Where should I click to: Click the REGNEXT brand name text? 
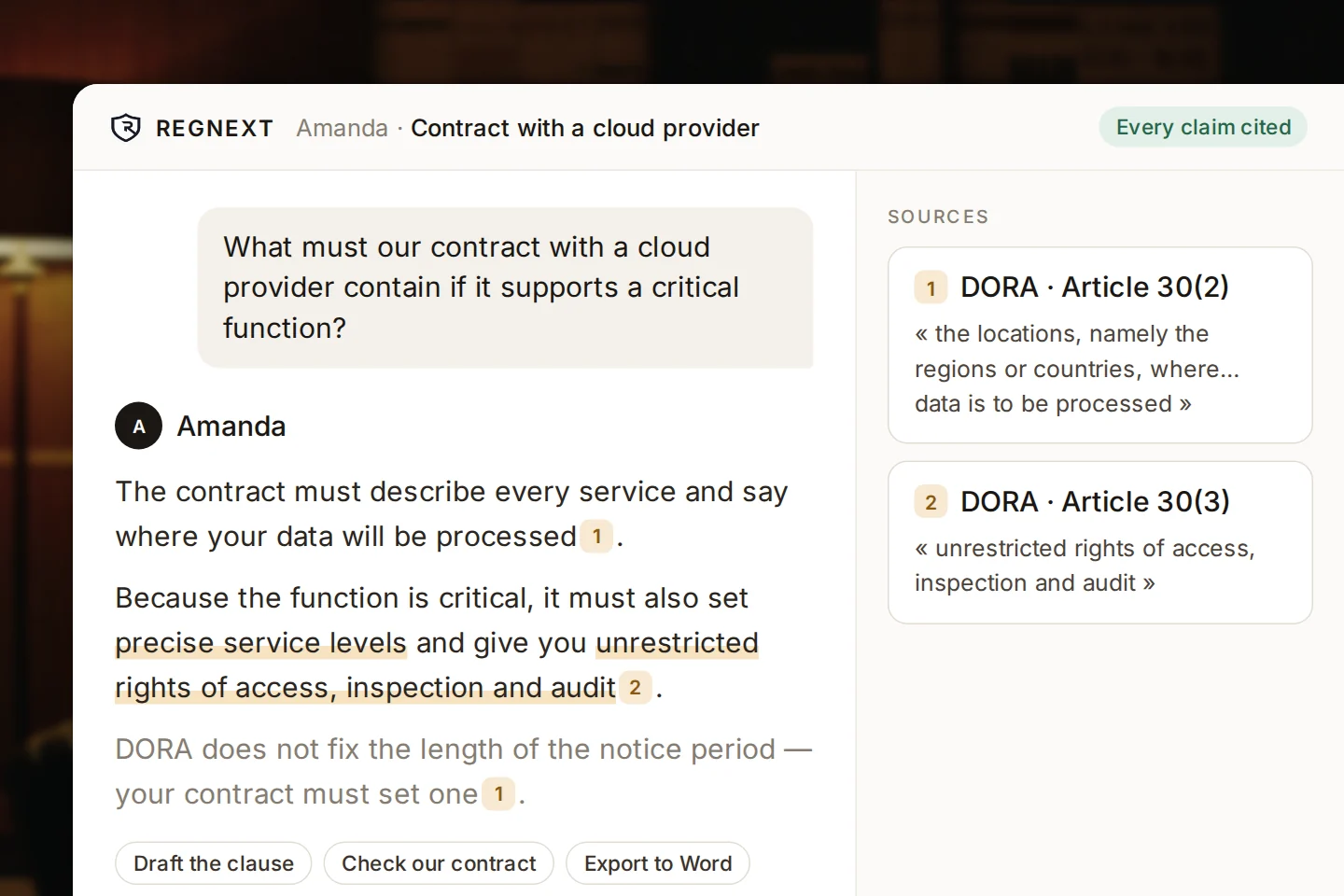tap(215, 128)
